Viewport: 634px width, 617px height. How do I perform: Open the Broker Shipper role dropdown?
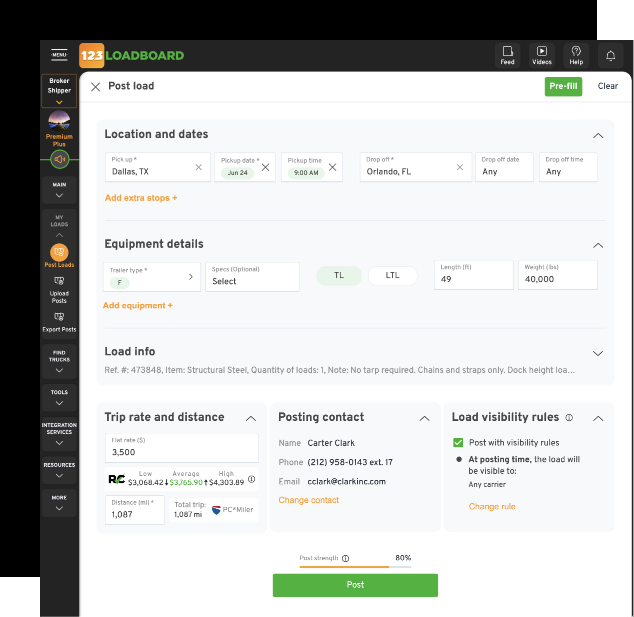tap(59, 91)
